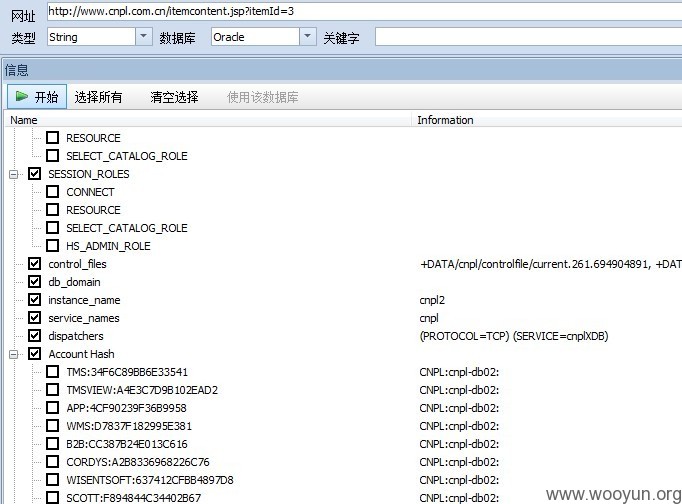Open the 类型 String dropdown arrow

click(x=144, y=37)
